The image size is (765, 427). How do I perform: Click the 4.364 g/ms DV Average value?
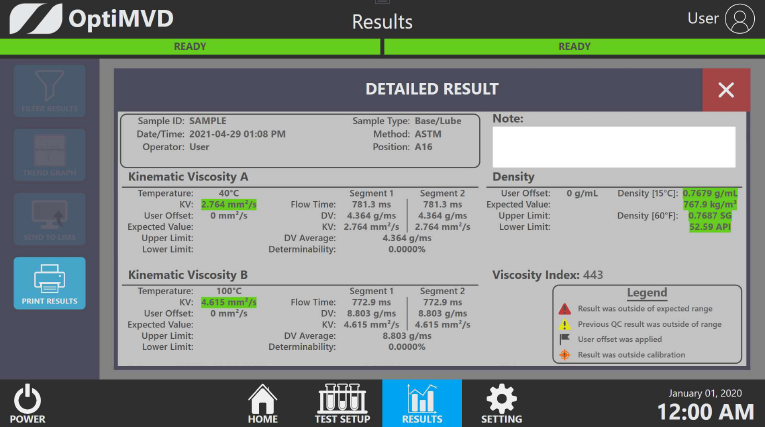(407, 238)
